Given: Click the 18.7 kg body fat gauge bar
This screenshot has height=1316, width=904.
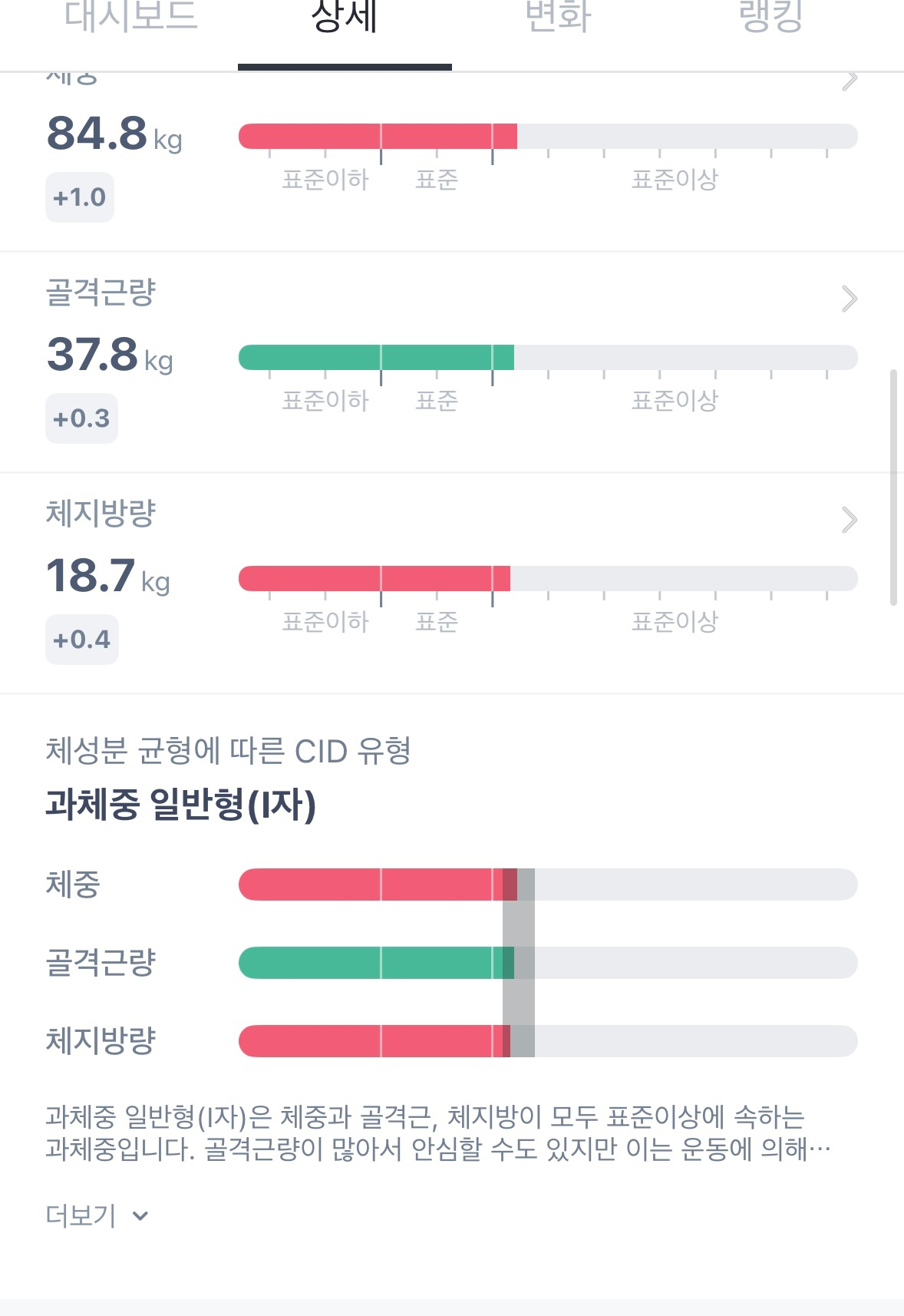Looking at the screenshot, I should (548, 579).
